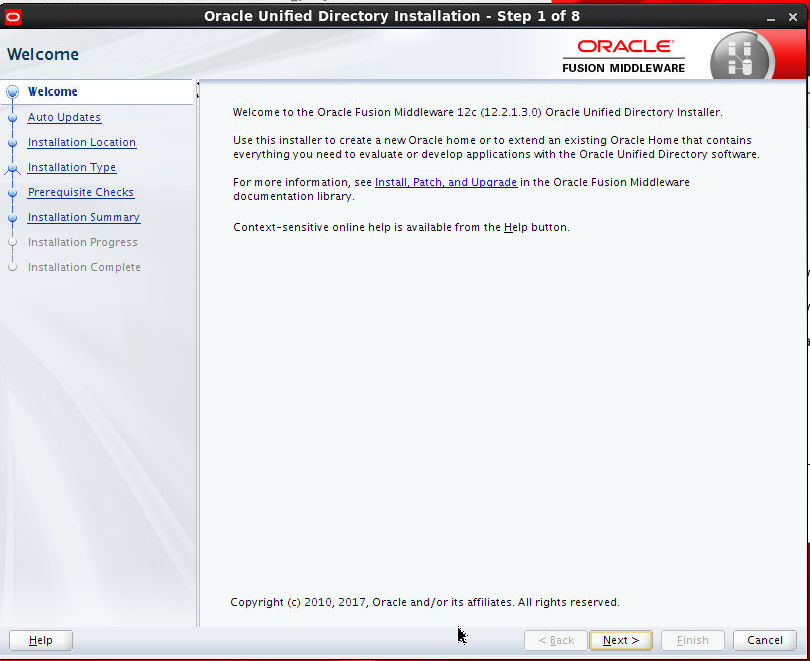The width and height of the screenshot is (810, 661).
Task: Click the Finish button
Action: pos(693,640)
